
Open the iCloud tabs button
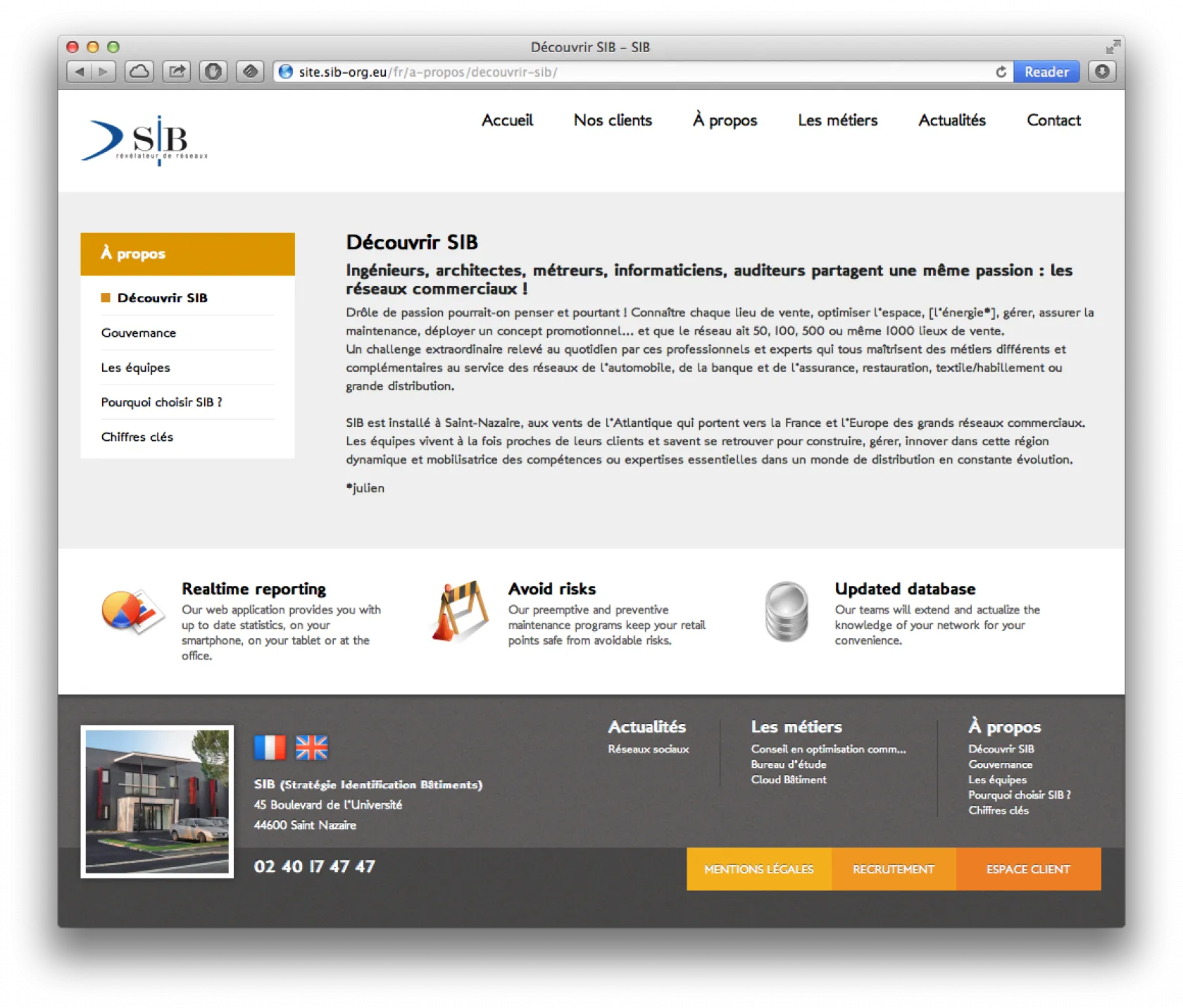[139, 72]
